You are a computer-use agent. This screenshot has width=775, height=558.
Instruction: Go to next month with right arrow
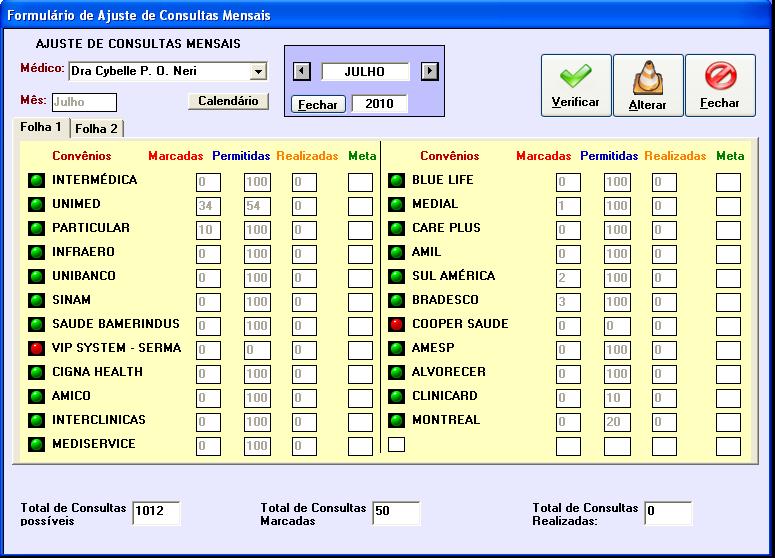pos(430,71)
